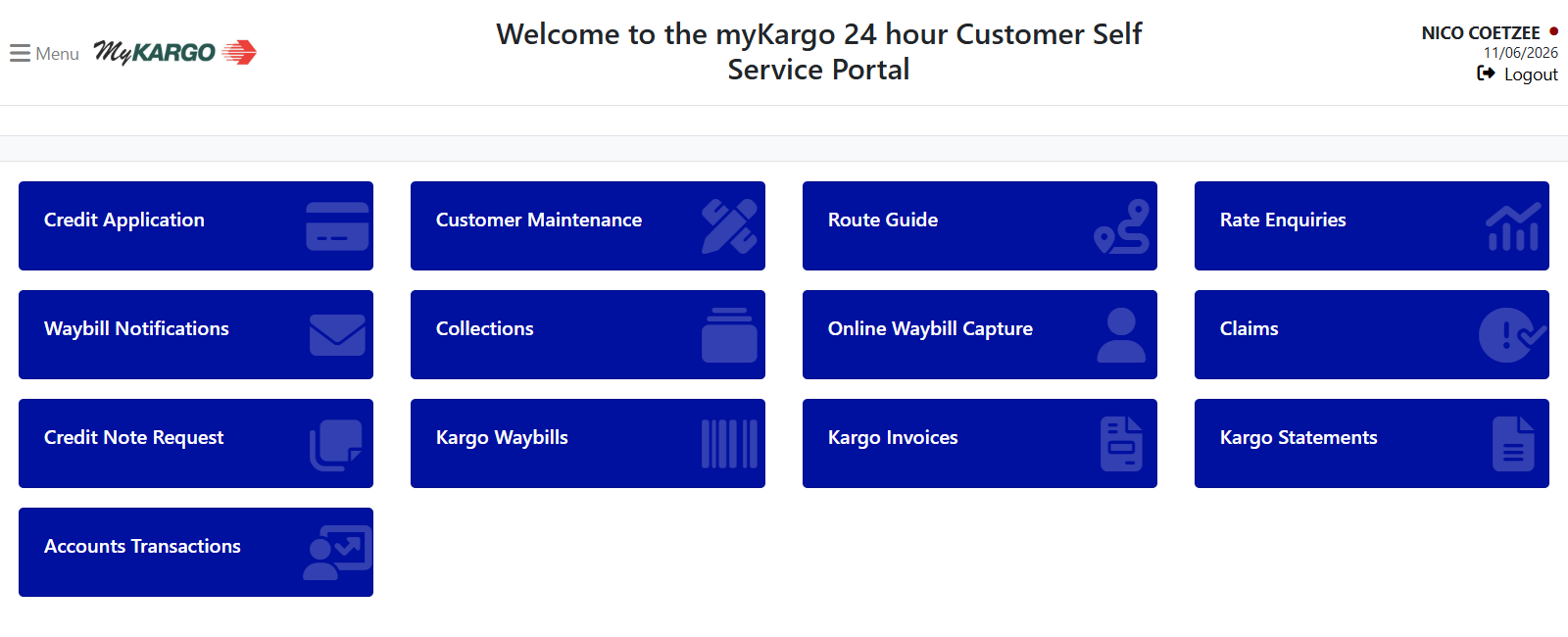
Task: Open Collections
Action: tap(588, 334)
